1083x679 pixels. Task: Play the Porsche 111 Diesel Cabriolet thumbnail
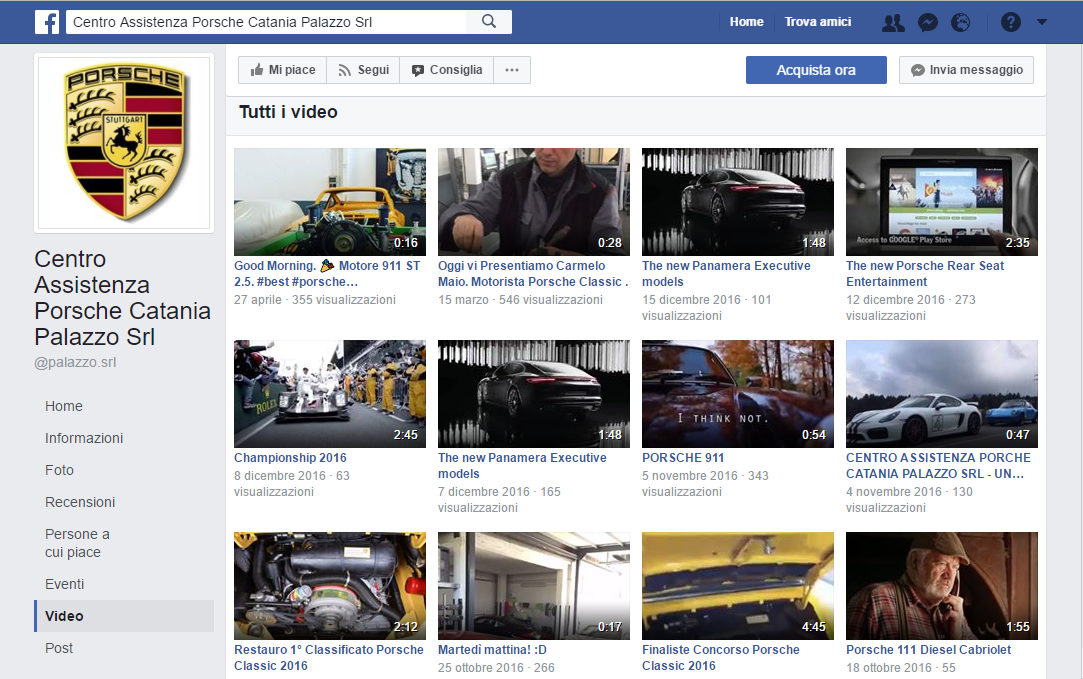(942, 586)
